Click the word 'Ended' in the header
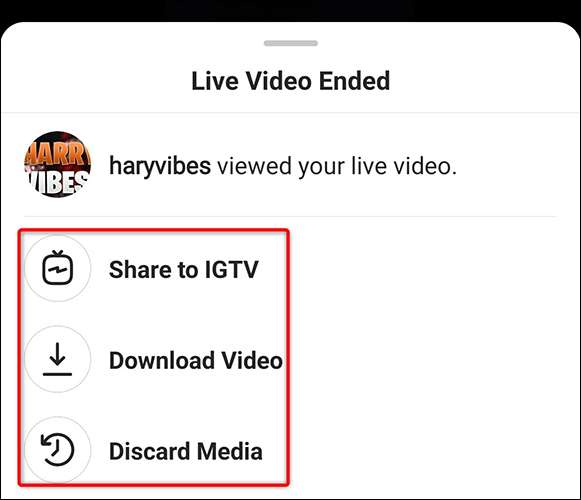This screenshot has width=581, height=500. [x=354, y=81]
